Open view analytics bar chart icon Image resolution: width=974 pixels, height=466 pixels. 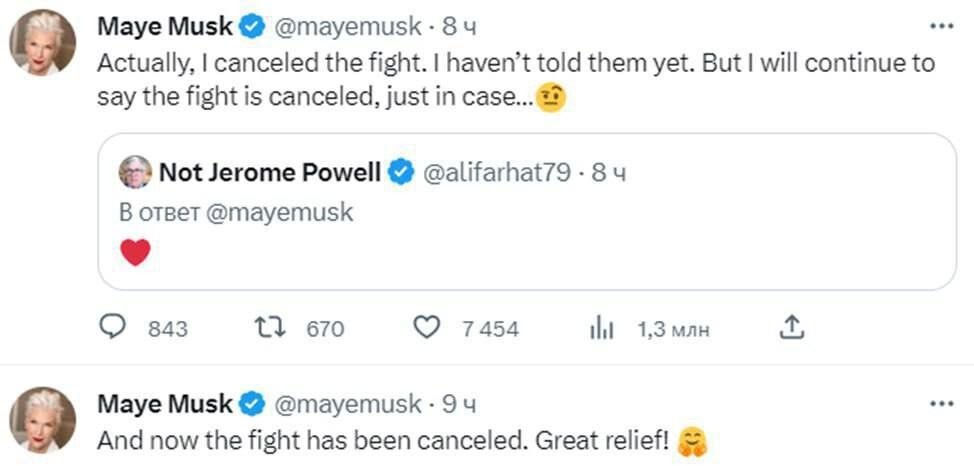click(x=600, y=328)
